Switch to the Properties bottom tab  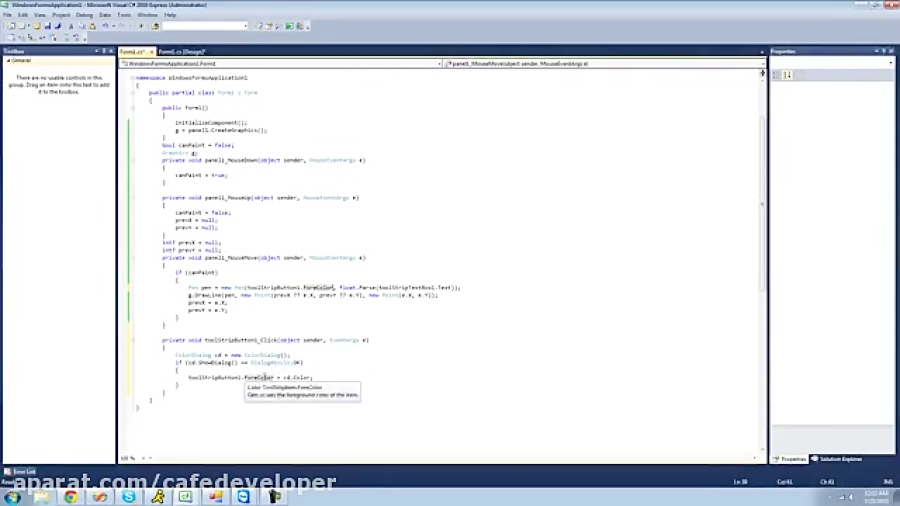point(790,459)
